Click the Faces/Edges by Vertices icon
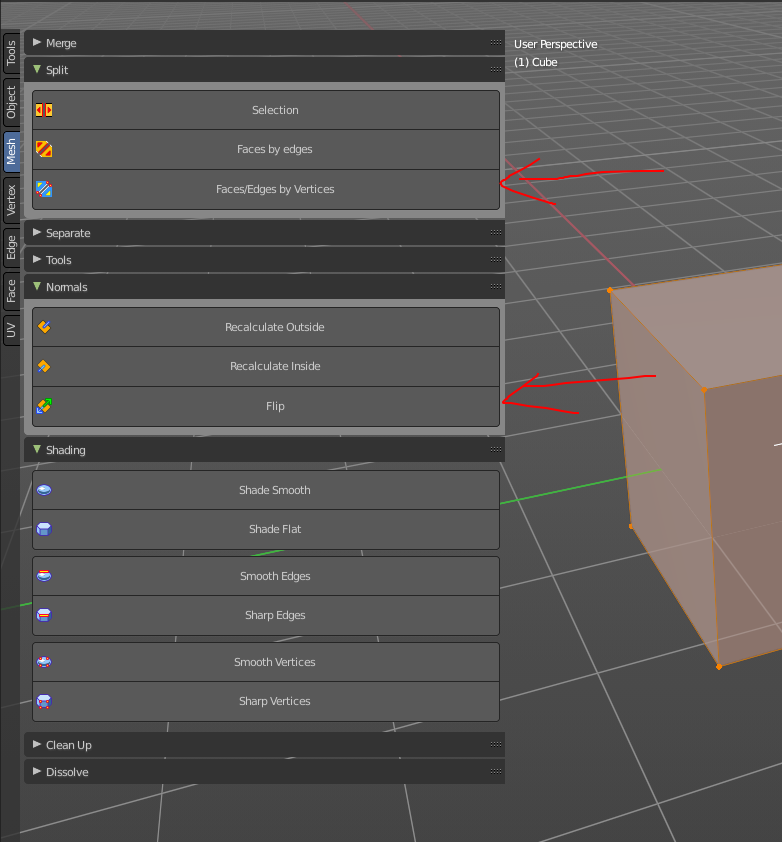This screenshot has height=842, width=782. click(44, 189)
